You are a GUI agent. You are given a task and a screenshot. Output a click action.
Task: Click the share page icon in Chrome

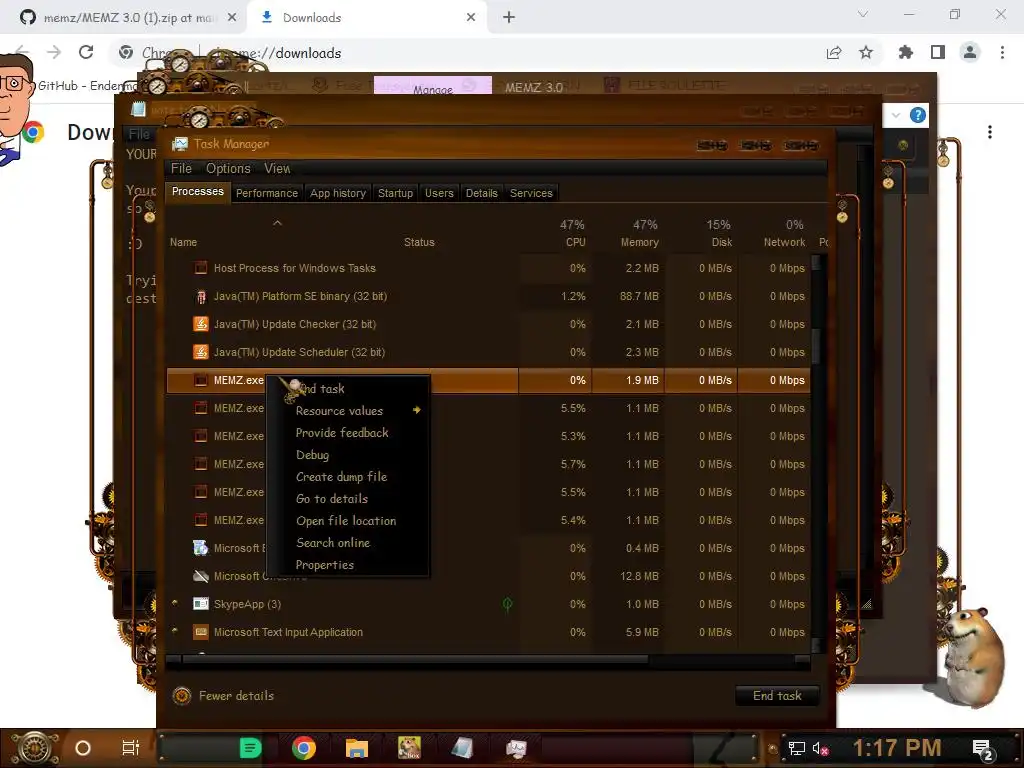click(x=834, y=52)
